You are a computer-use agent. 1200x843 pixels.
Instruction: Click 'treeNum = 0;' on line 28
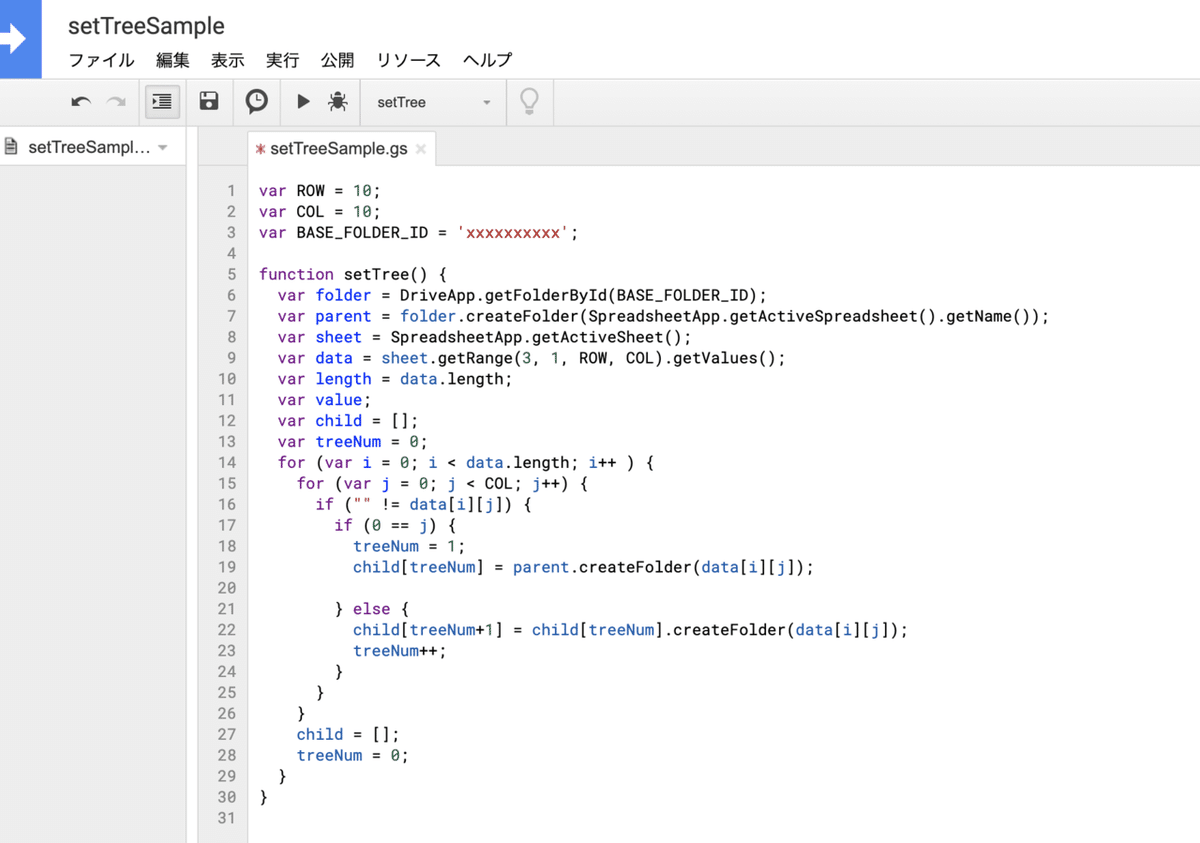pyautogui.click(x=353, y=755)
